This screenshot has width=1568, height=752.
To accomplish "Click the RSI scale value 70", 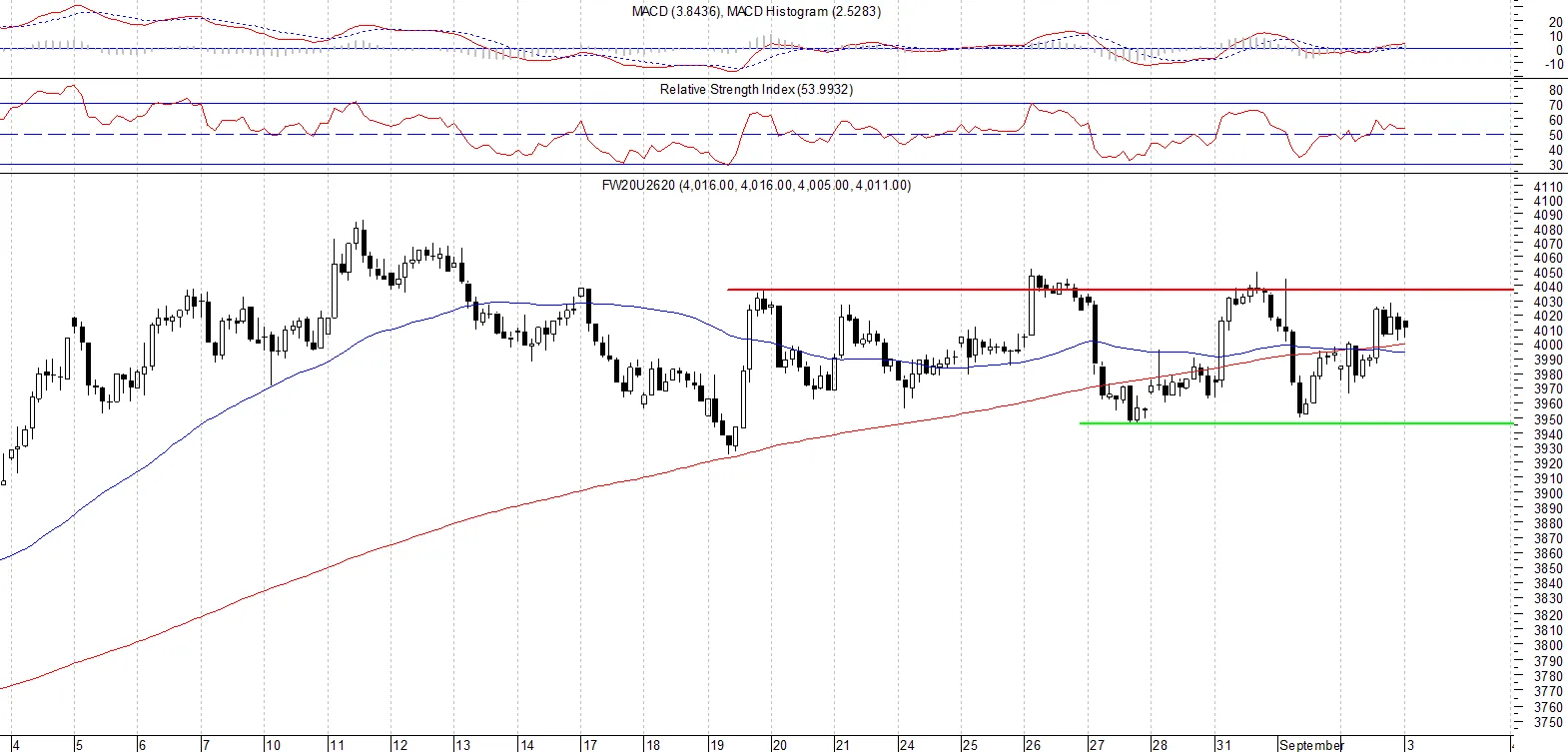I will pyautogui.click(x=1556, y=106).
